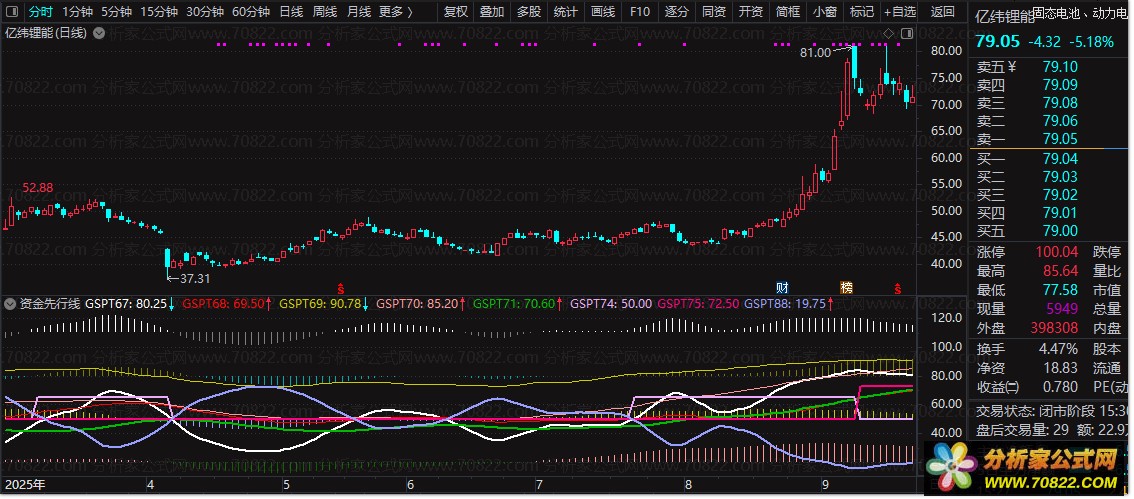Image resolution: width=1134 pixels, height=499 pixels.
Task: Open the 画线 drawing tool
Action: click(x=603, y=12)
